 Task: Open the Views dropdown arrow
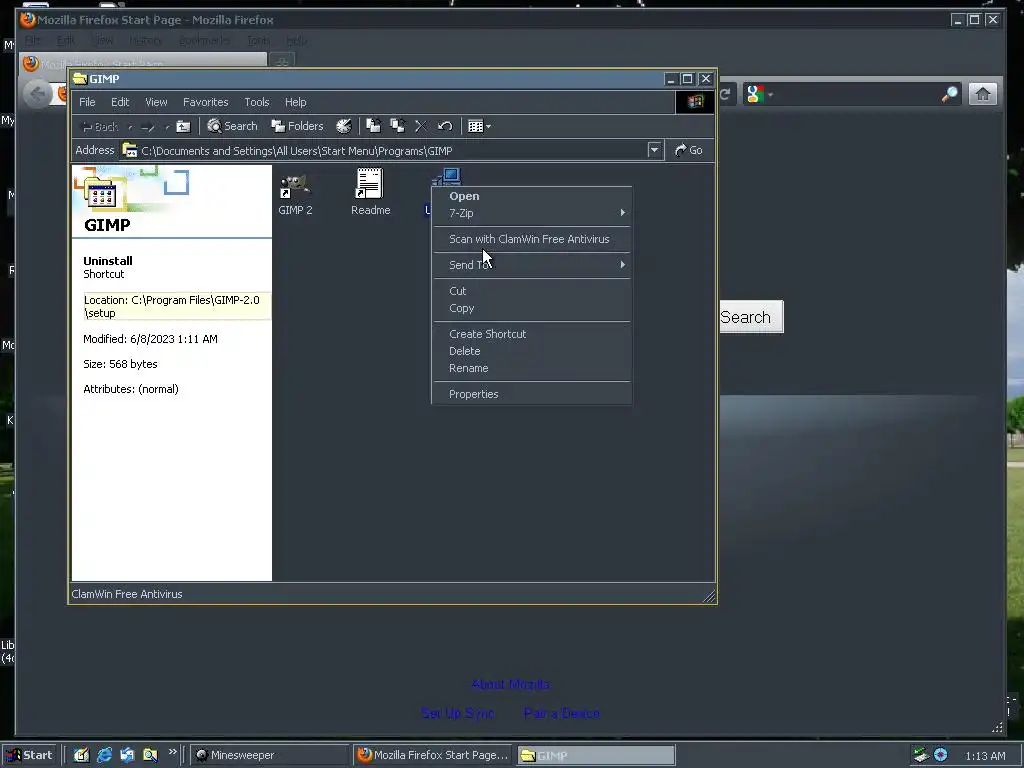(x=488, y=127)
